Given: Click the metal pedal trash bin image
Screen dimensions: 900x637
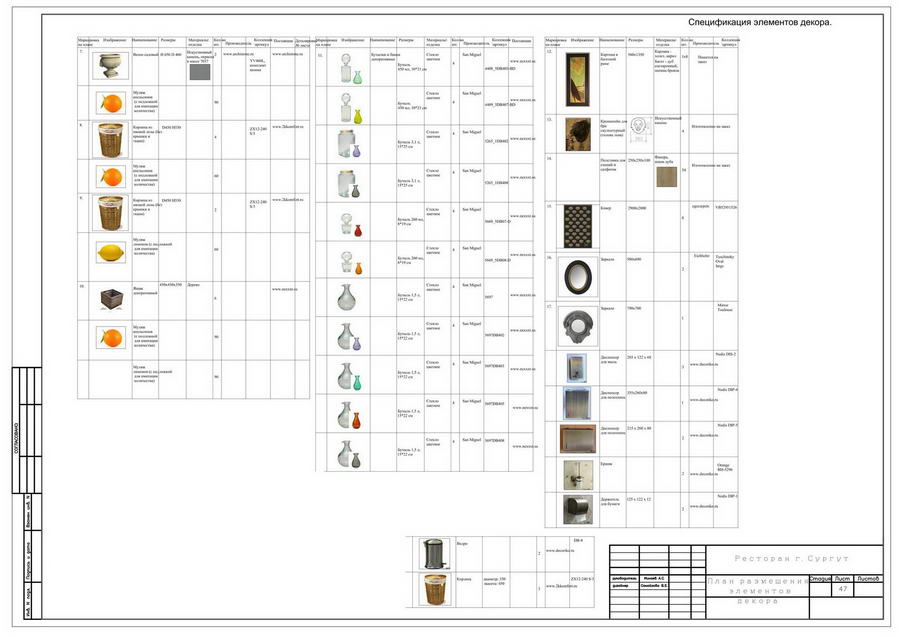Looking at the screenshot, I should (434, 553).
